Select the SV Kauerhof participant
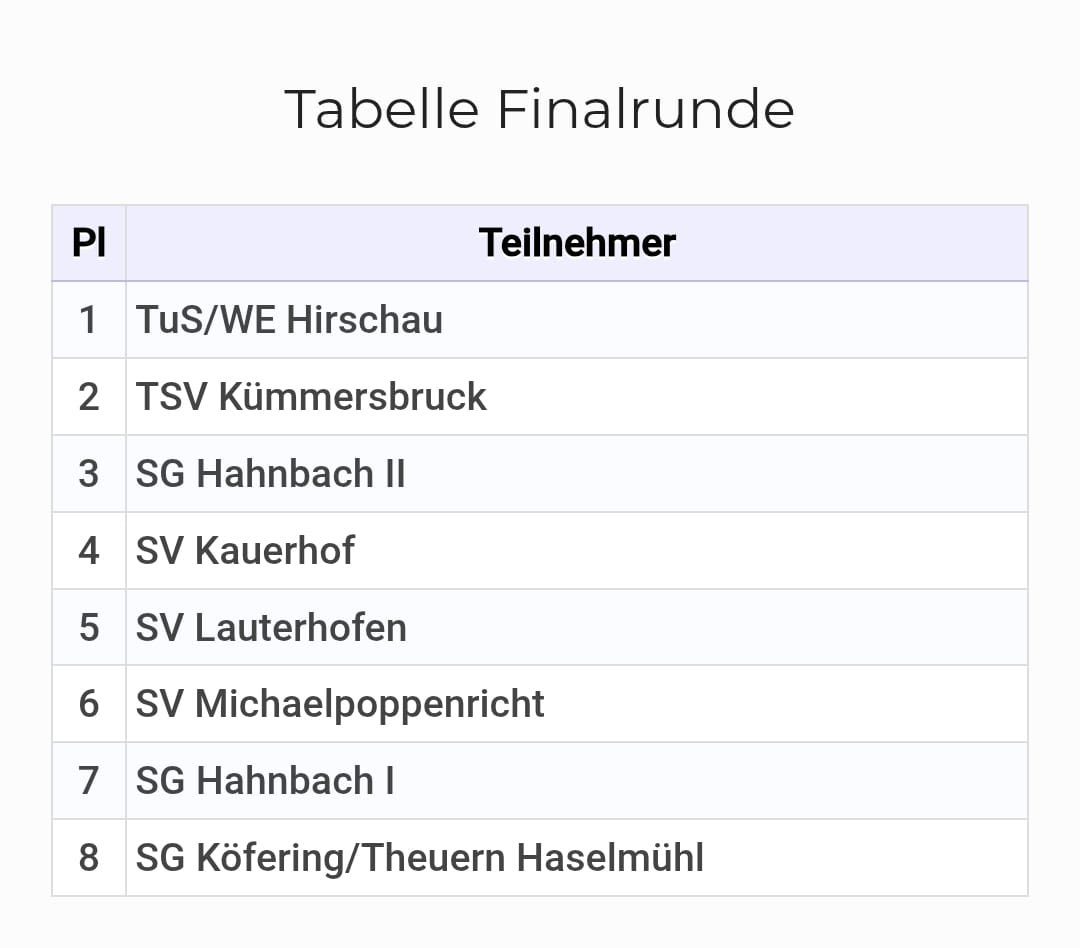This screenshot has height=948, width=1080. tap(245, 551)
